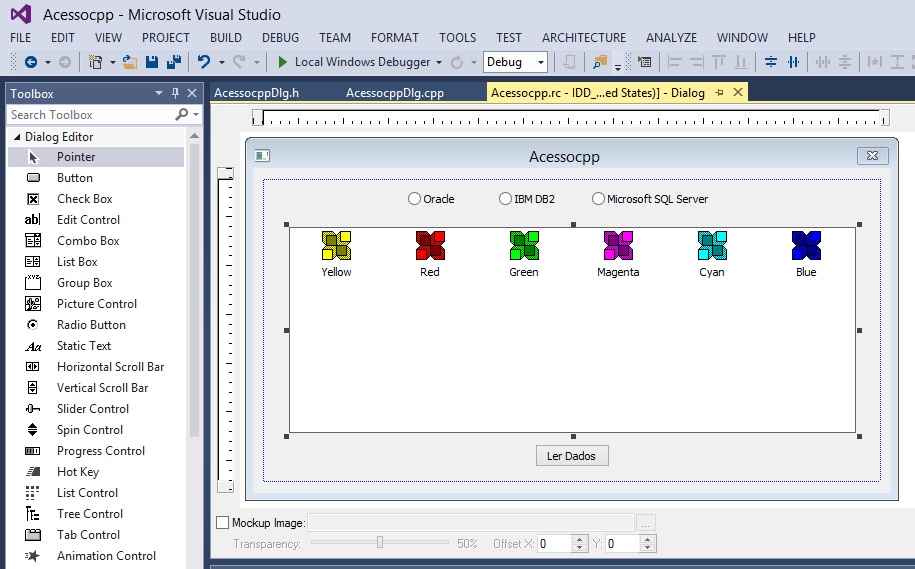Click the Save All toolbar icon
The height and width of the screenshot is (569, 915).
(x=174, y=62)
